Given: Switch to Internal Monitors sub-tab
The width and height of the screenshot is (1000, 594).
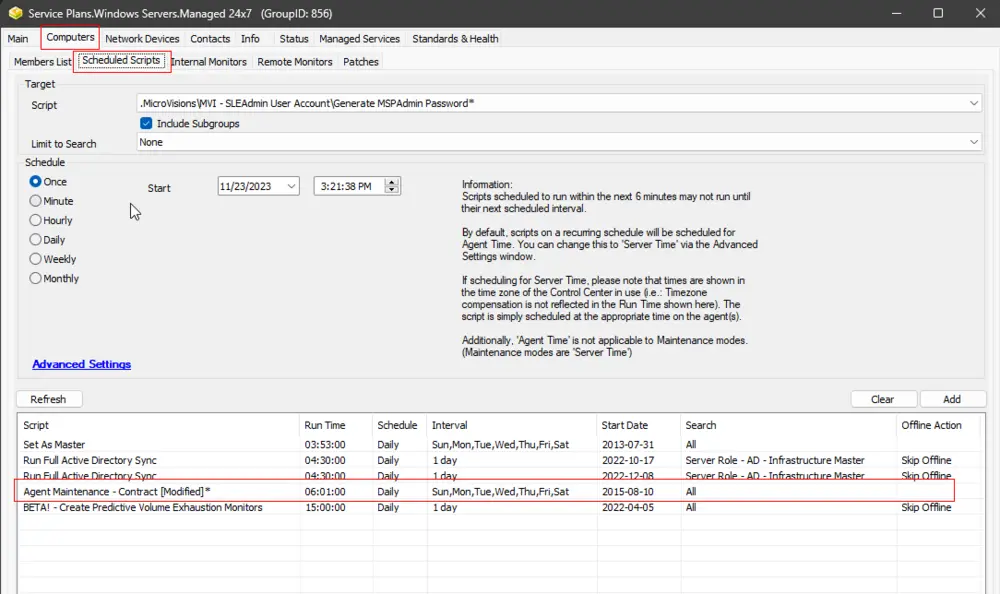Looking at the screenshot, I should 209,62.
